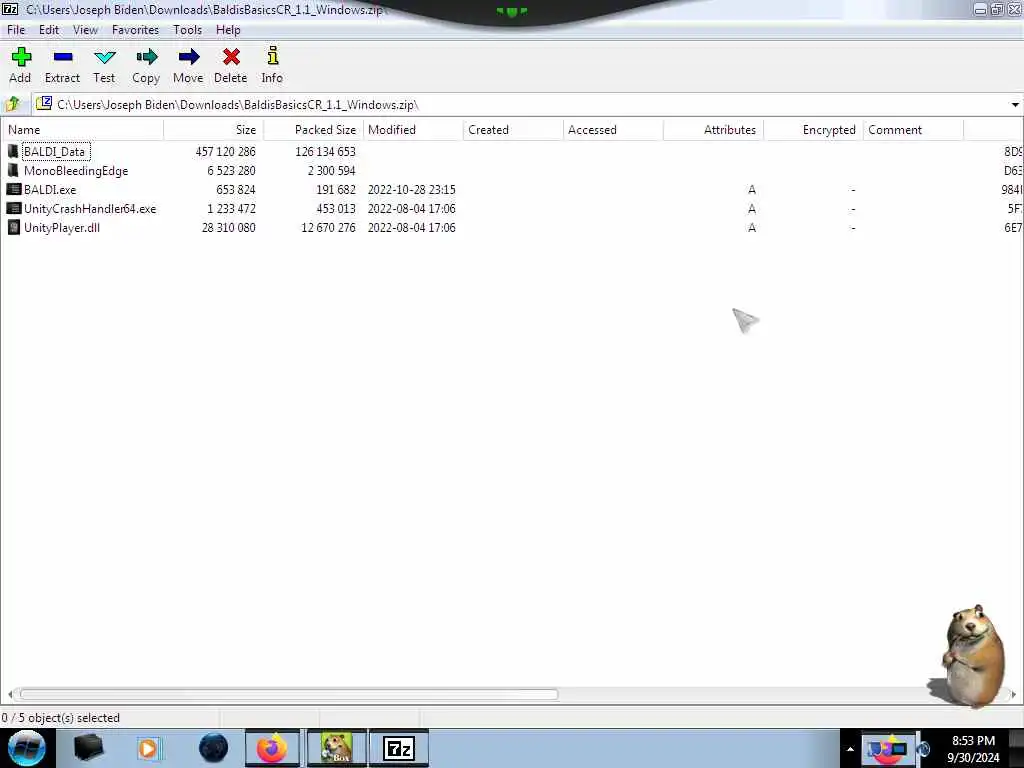Select the BALDI.exe file icon

pos(14,189)
